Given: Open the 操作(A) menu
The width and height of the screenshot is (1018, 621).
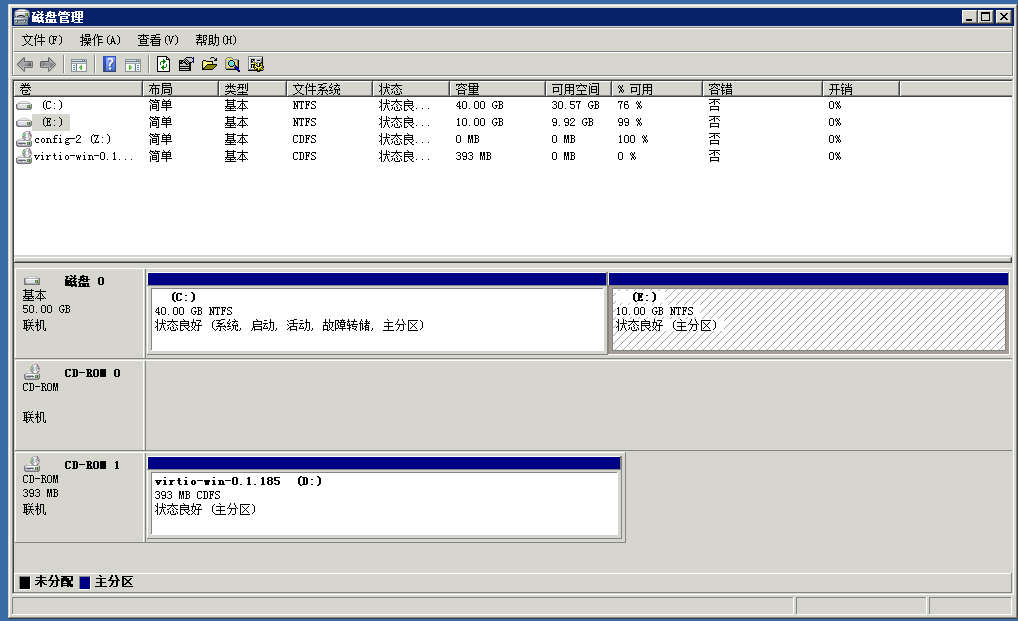Looking at the screenshot, I should pyautogui.click(x=100, y=40).
